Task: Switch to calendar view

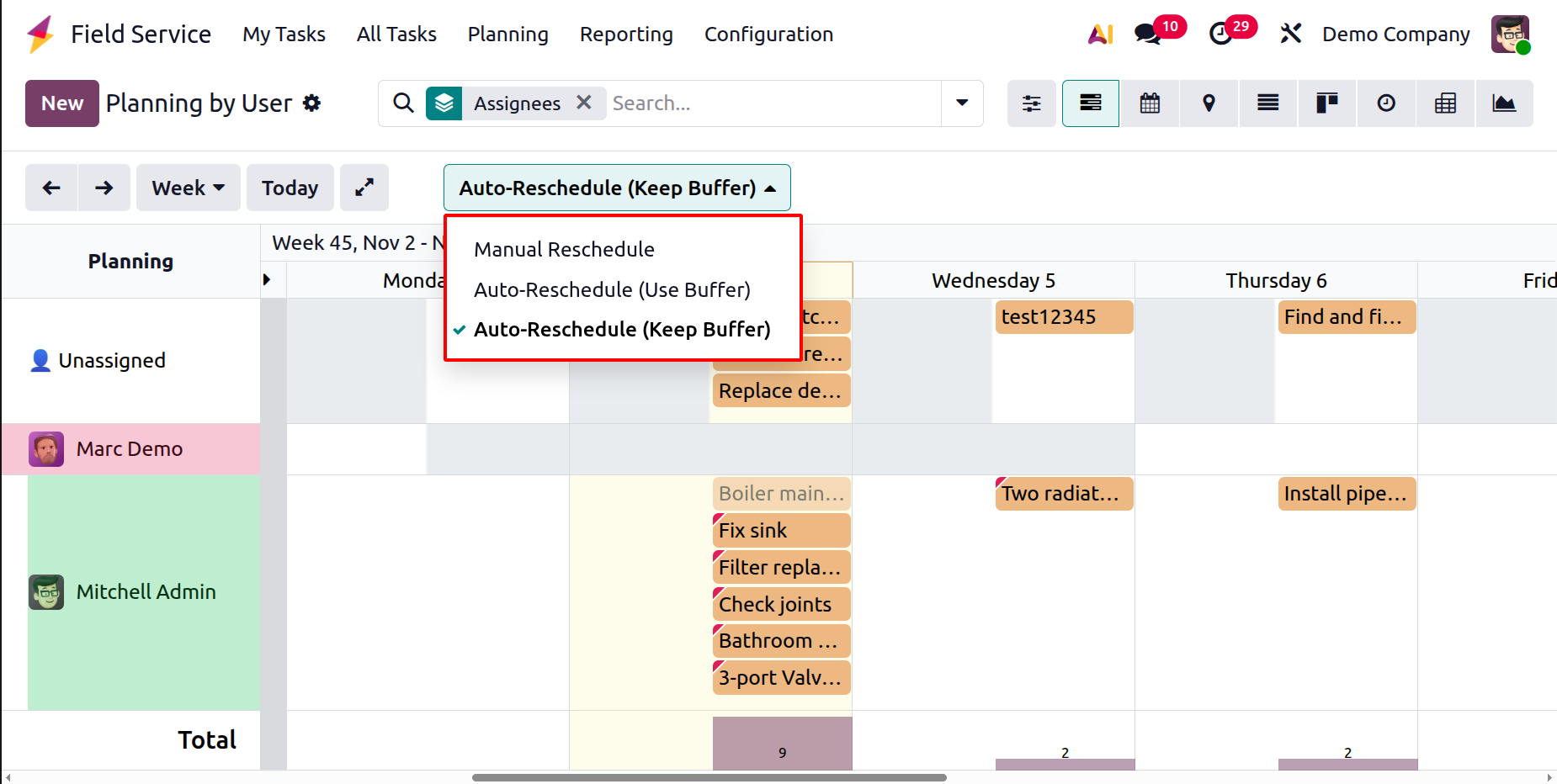Action: [x=1150, y=103]
